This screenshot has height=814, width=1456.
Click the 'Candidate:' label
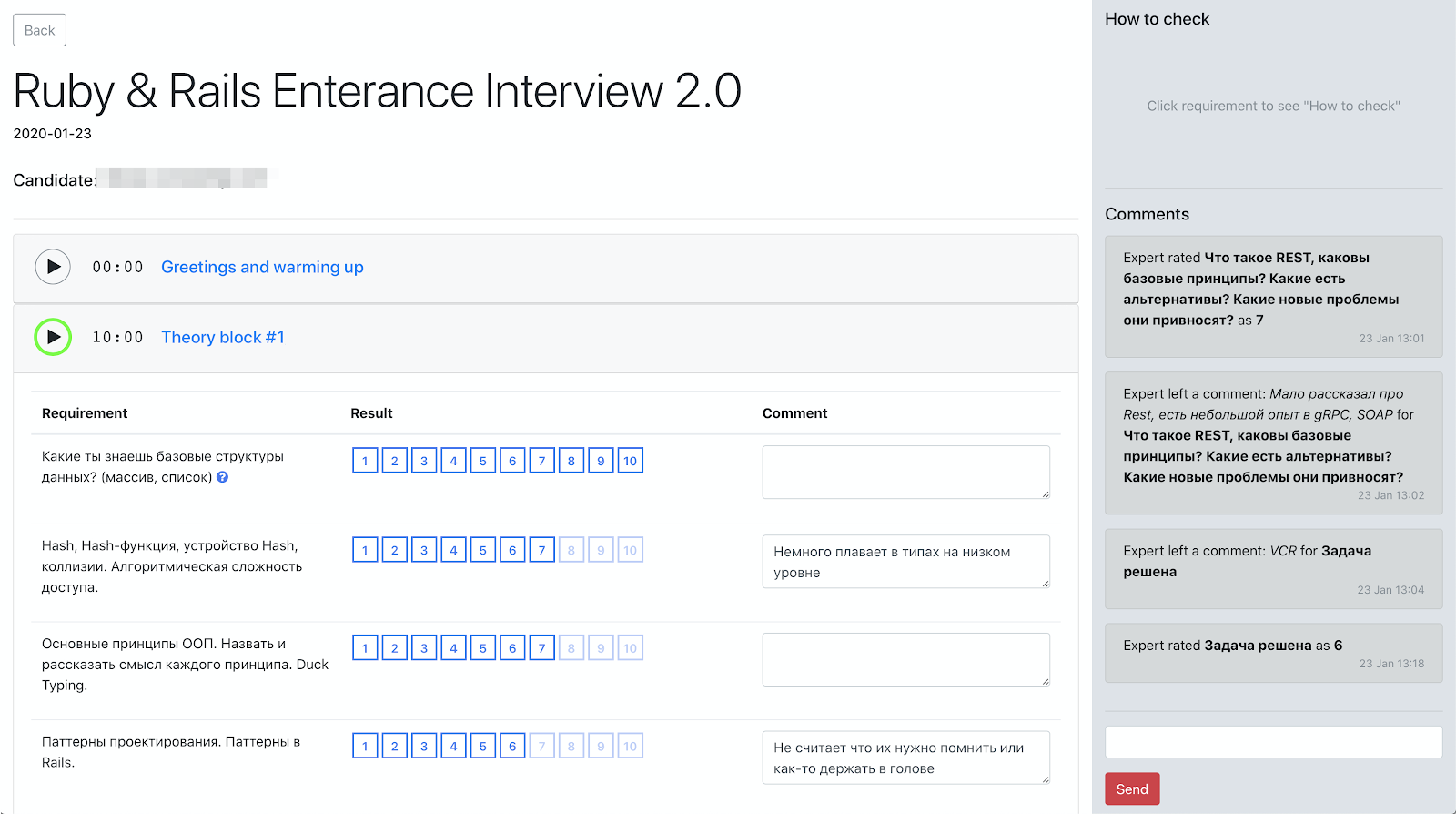[54, 180]
